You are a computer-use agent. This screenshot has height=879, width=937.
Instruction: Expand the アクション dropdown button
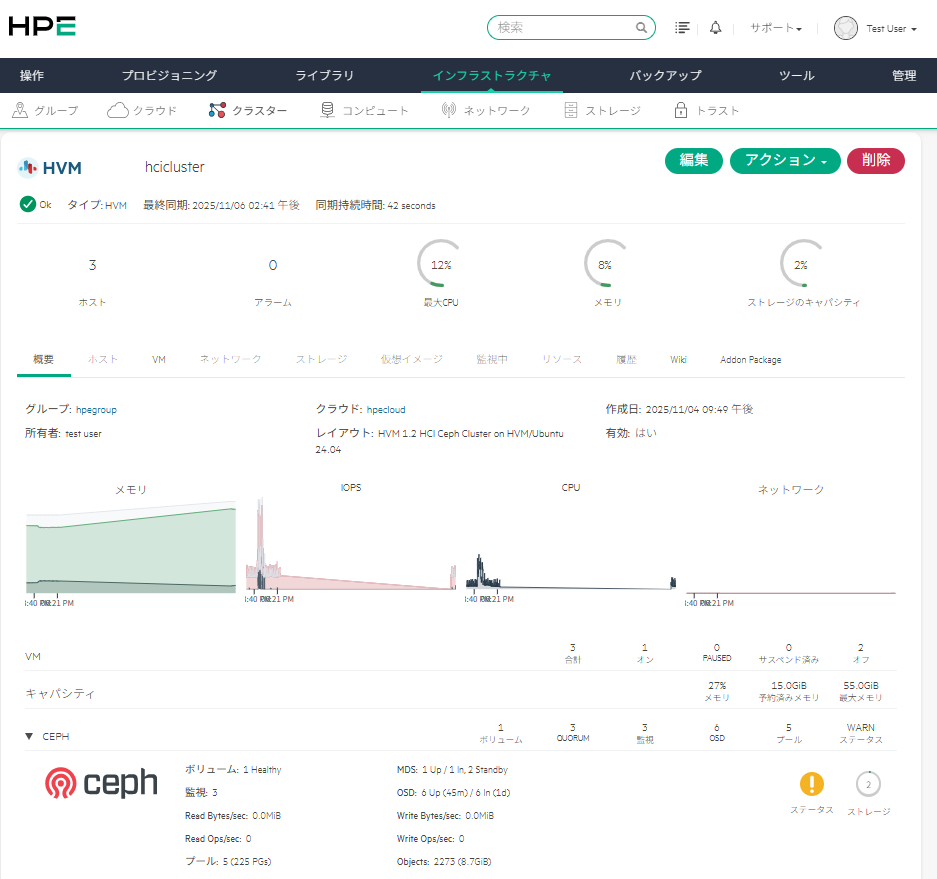[x=784, y=161]
